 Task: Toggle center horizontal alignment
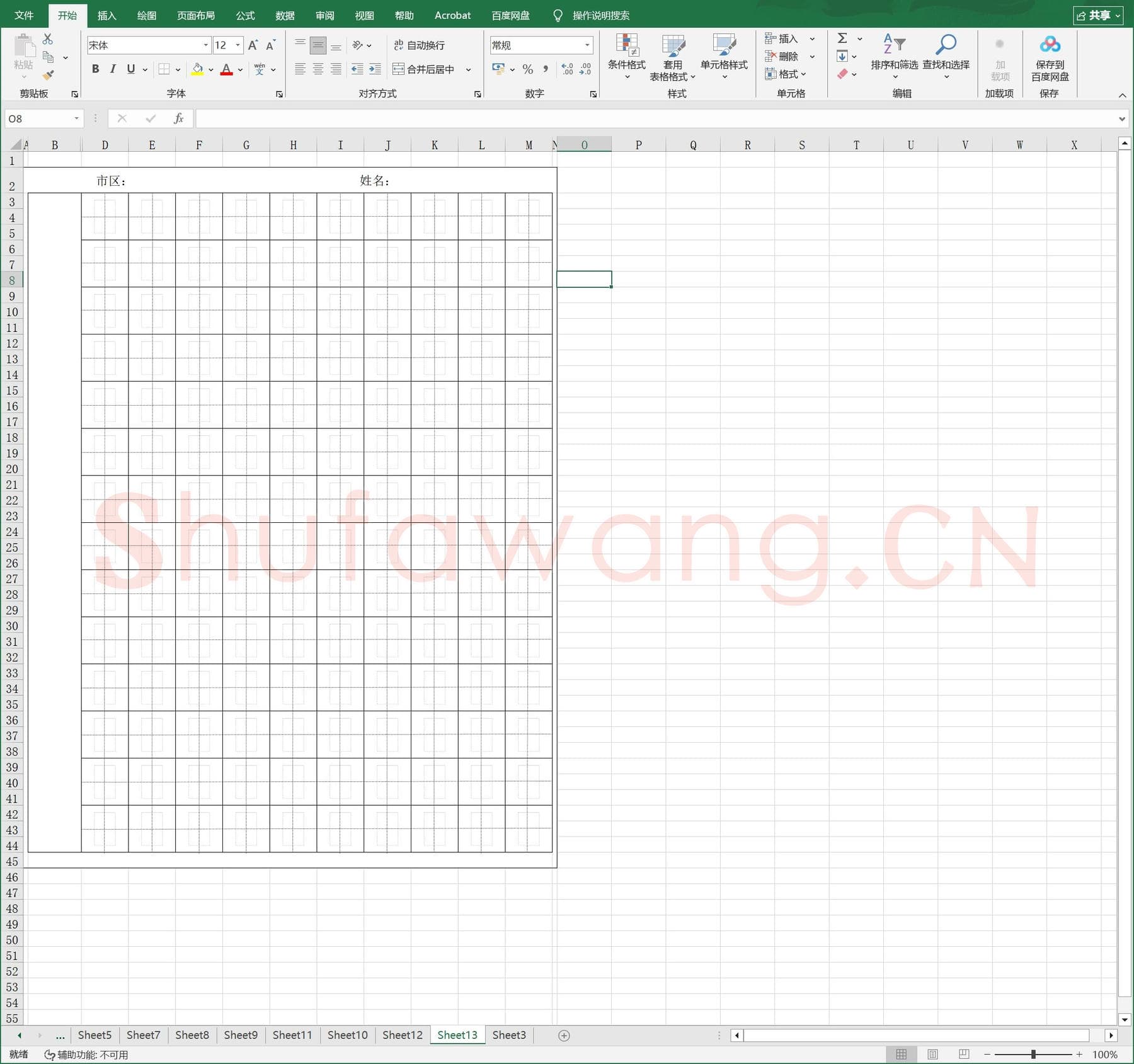point(318,69)
